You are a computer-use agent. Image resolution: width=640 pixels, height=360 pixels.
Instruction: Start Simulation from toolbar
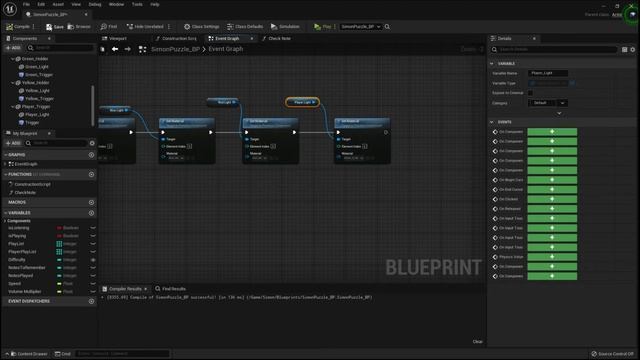tap(285, 27)
